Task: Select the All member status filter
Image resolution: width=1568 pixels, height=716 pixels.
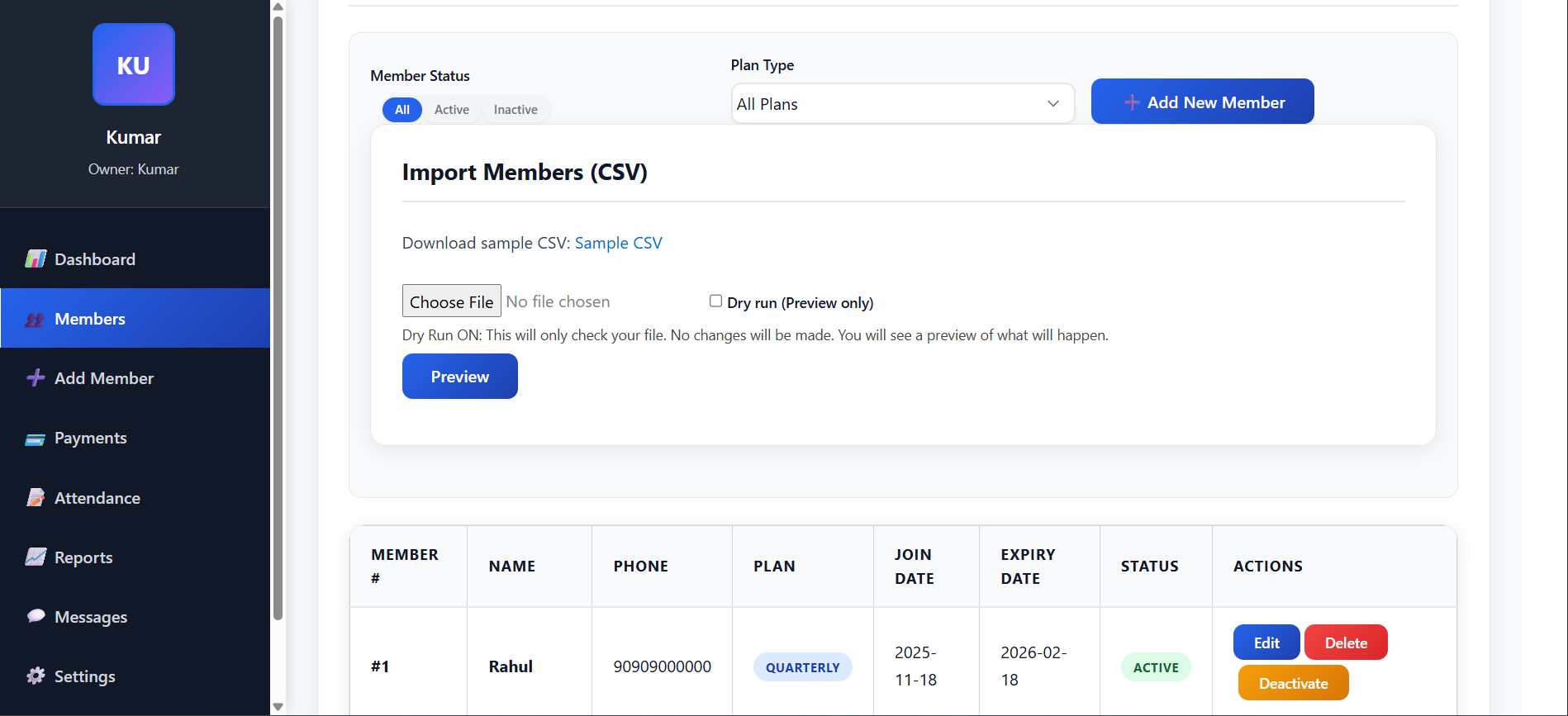Action: click(402, 110)
